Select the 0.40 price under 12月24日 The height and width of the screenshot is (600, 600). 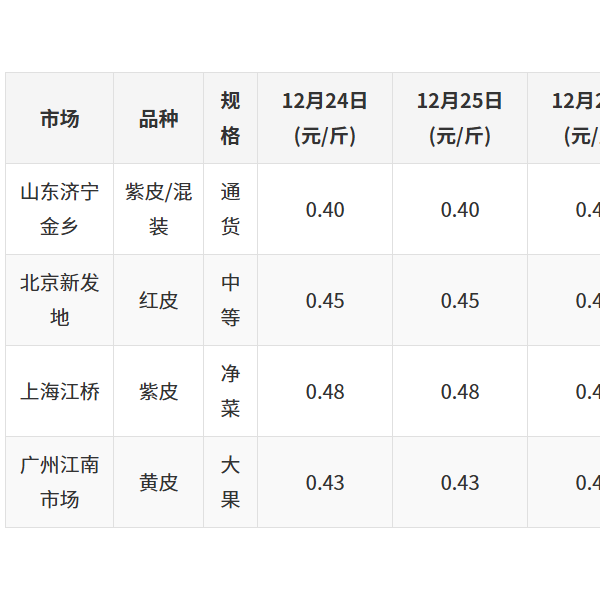325,209
